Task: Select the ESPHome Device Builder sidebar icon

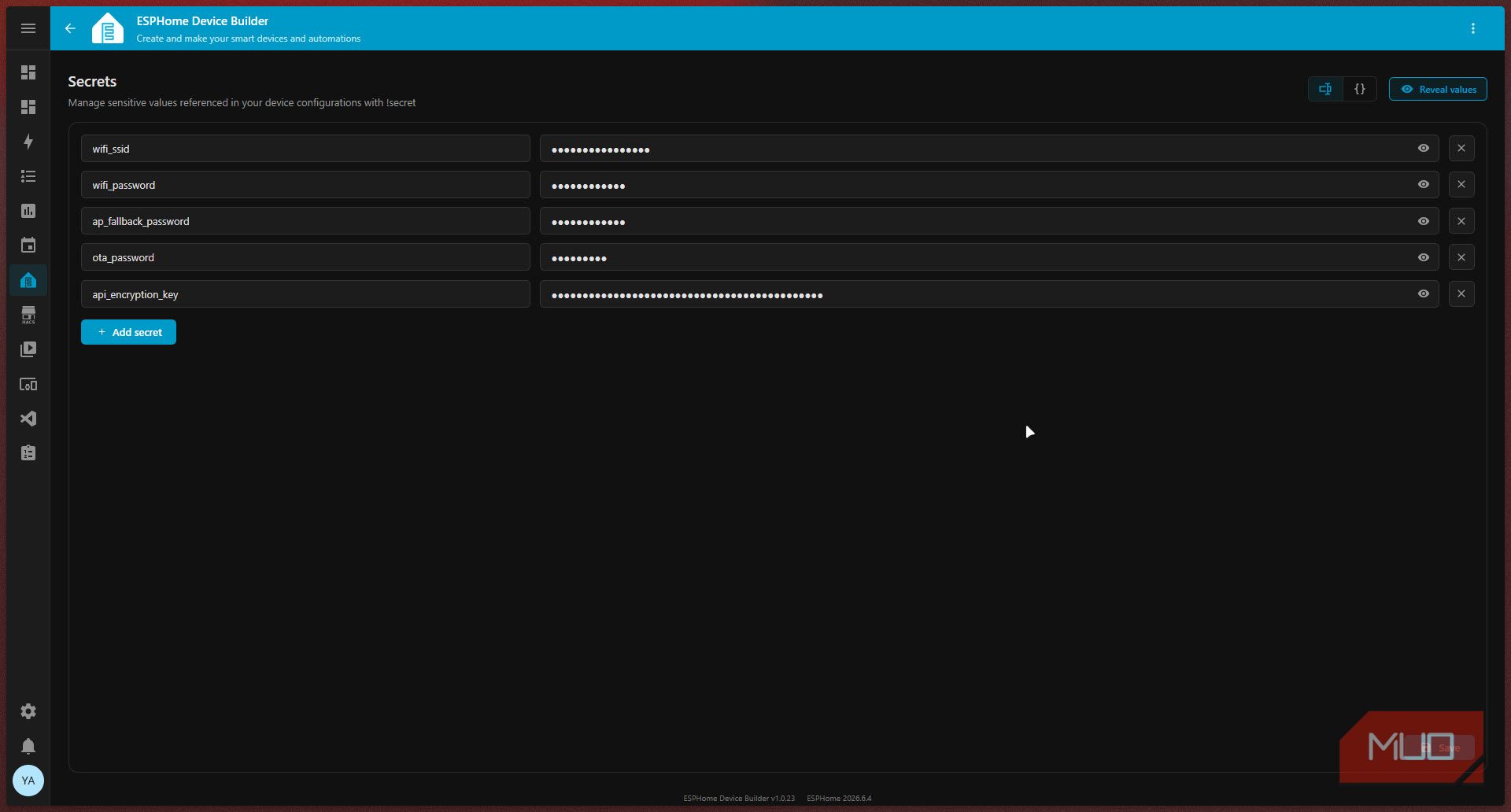Action: click(28, 280)
